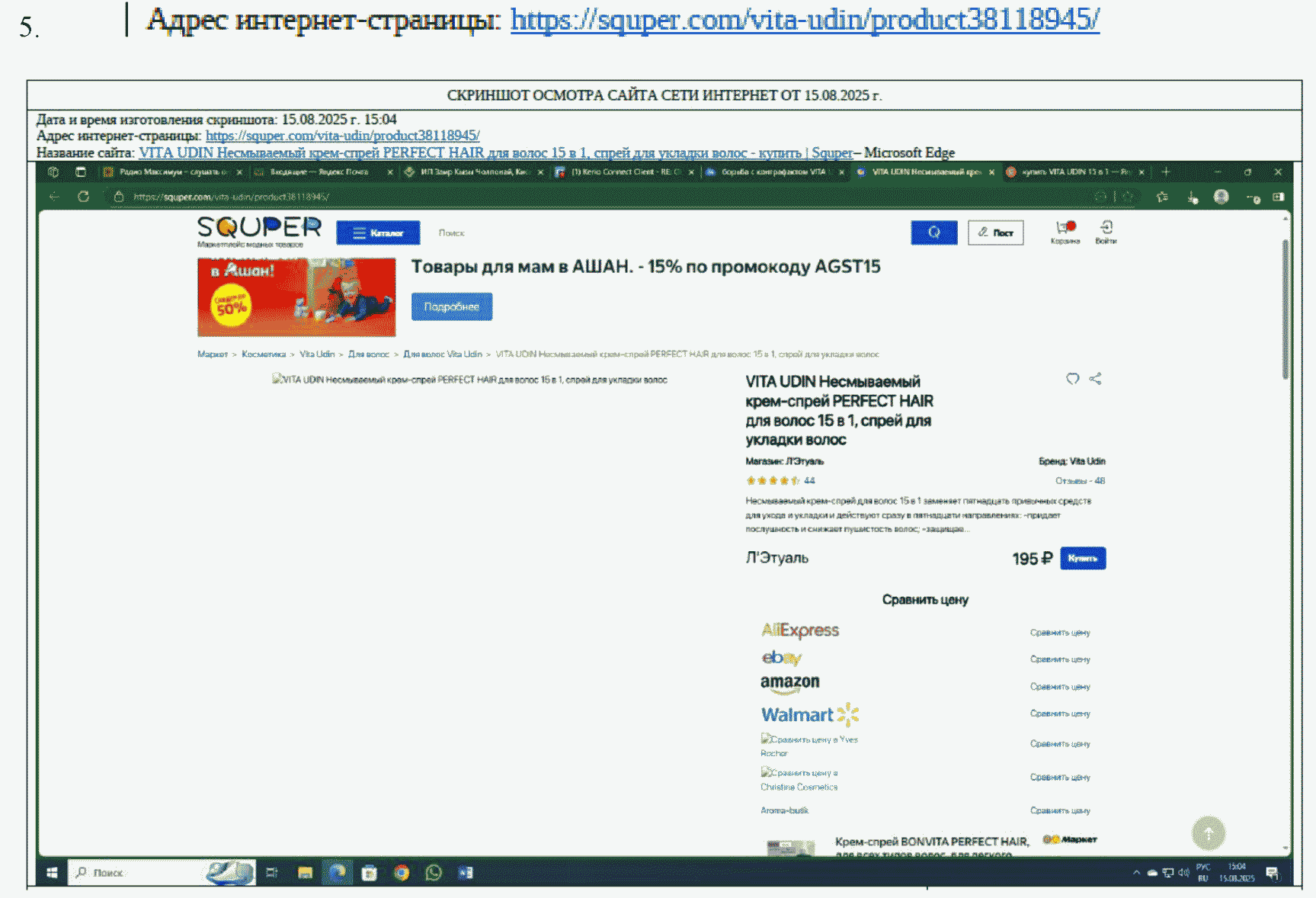Compare price on Amazon row
Screen dimensions: 1316x898
[1060, 687]
